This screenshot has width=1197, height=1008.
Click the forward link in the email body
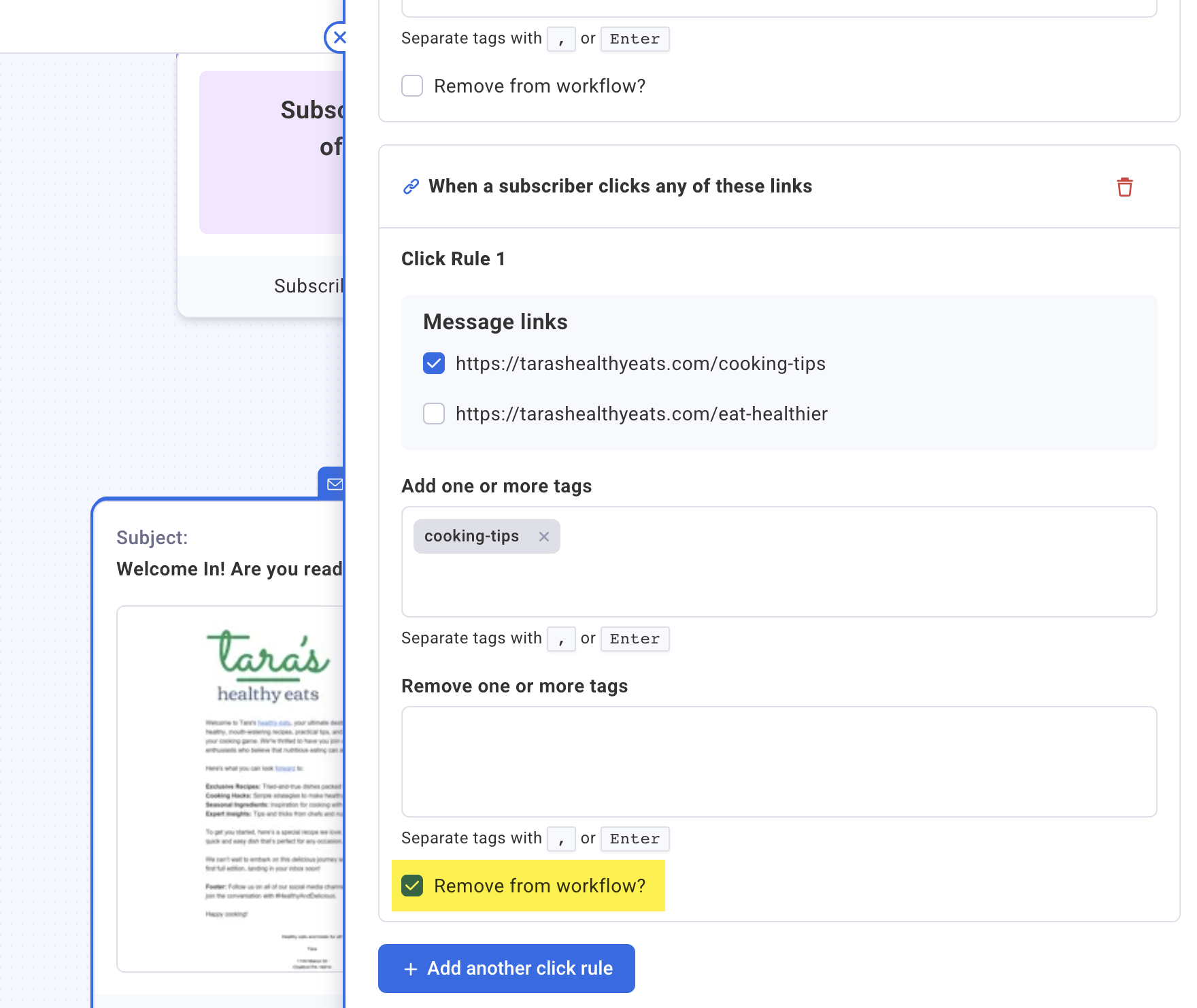tap(285, 770)
